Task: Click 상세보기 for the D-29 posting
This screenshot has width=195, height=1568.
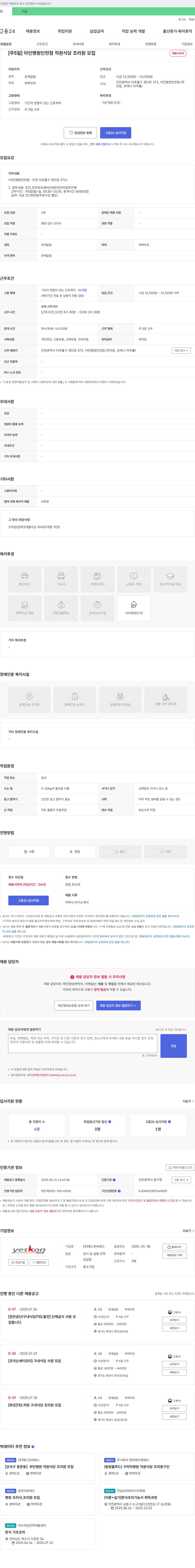Action: coord(174,1408)
